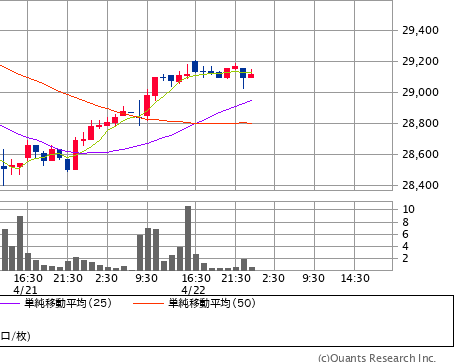This screenshot has height=362, width=456.
Task: Click the volume axis label 2
Action: [x=405, y=258]
